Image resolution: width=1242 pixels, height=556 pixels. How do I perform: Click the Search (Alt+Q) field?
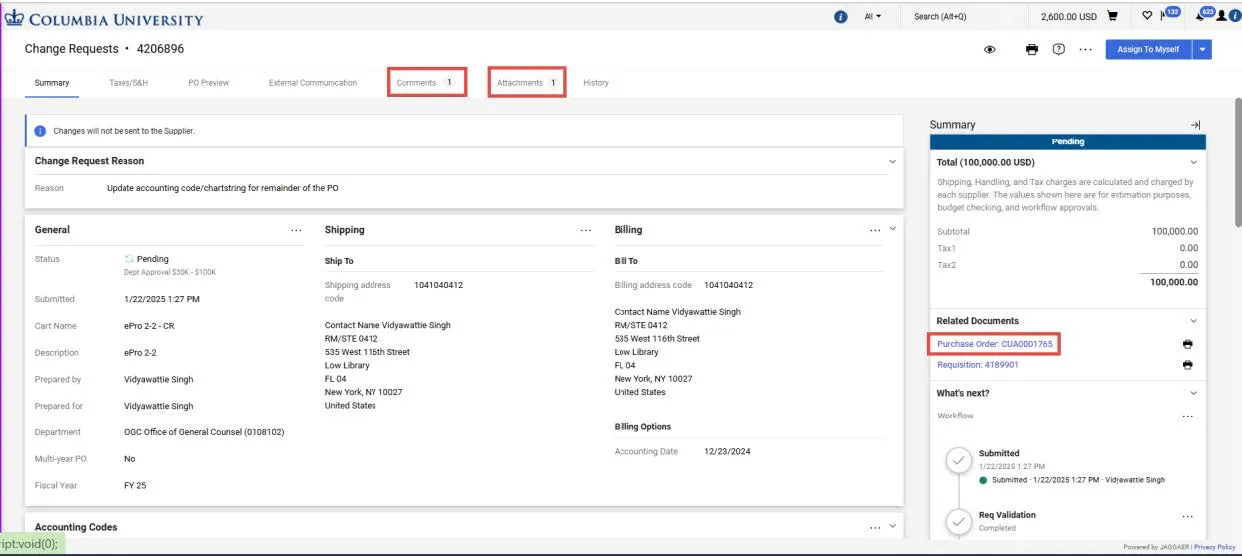(965, 17)
